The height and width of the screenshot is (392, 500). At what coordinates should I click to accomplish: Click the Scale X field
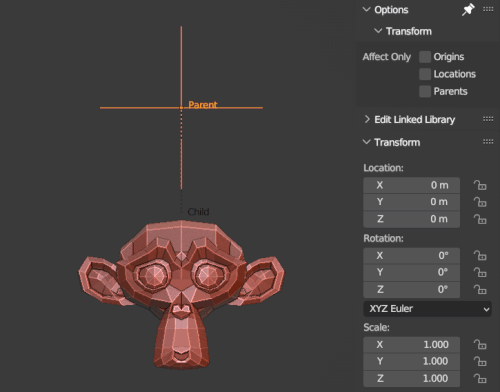coord(412,344)
